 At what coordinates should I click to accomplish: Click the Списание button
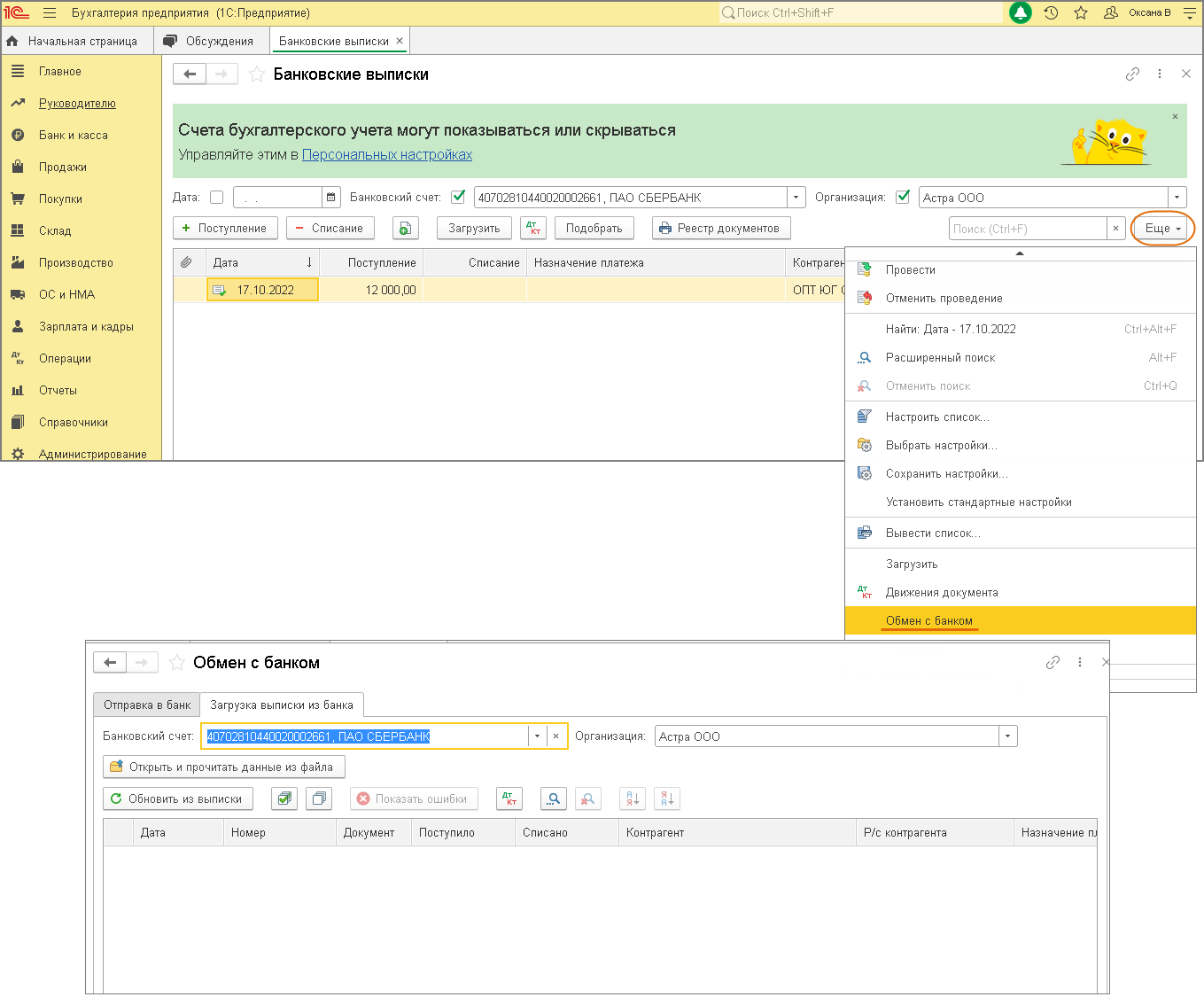click(x=330, y=229)
